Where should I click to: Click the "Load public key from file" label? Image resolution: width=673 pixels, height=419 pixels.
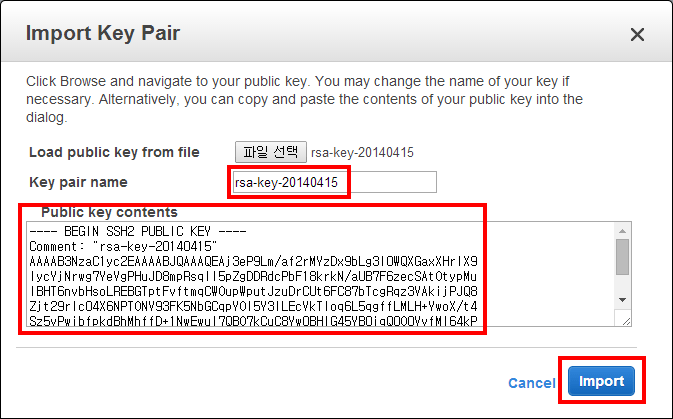pos(114,152)
